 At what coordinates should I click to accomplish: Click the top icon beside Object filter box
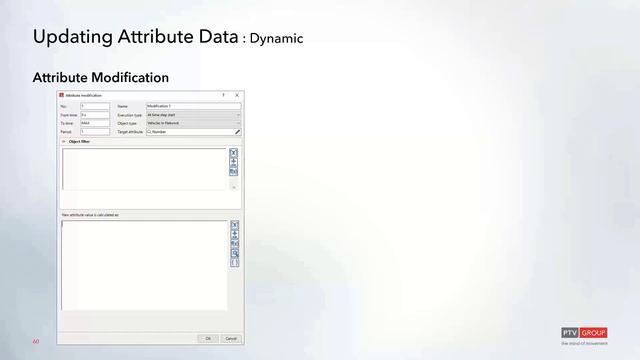(233, 153)
